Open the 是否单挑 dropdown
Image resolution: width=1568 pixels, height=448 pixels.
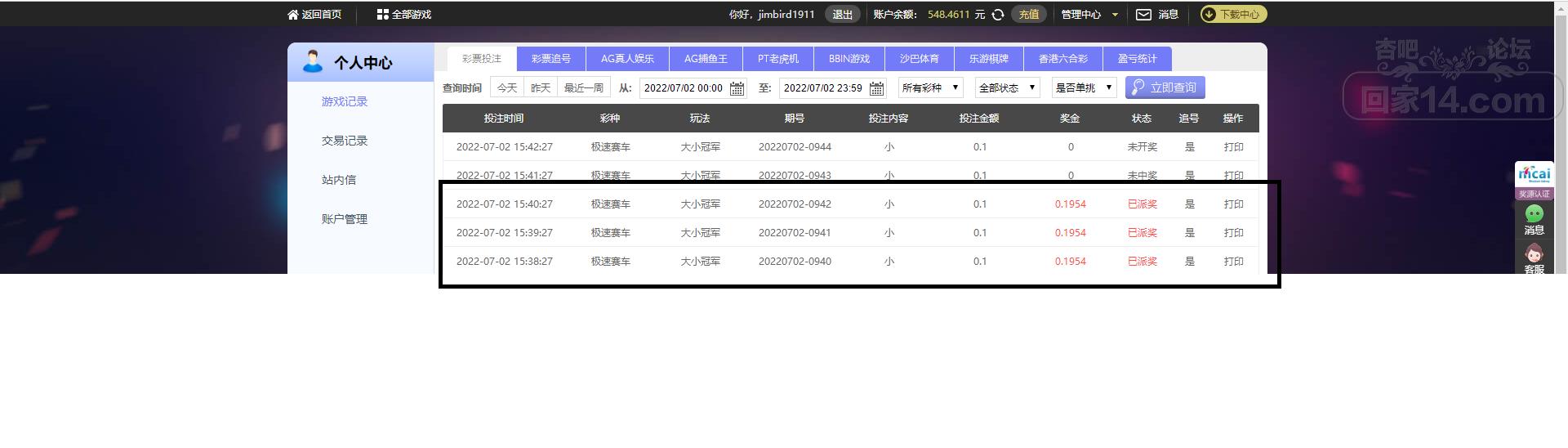1084,87
